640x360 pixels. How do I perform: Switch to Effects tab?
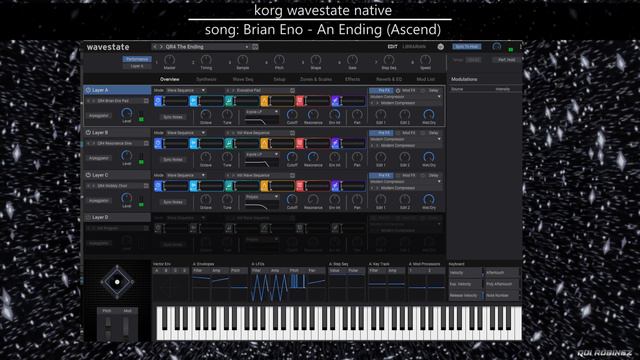click(352, 79)
